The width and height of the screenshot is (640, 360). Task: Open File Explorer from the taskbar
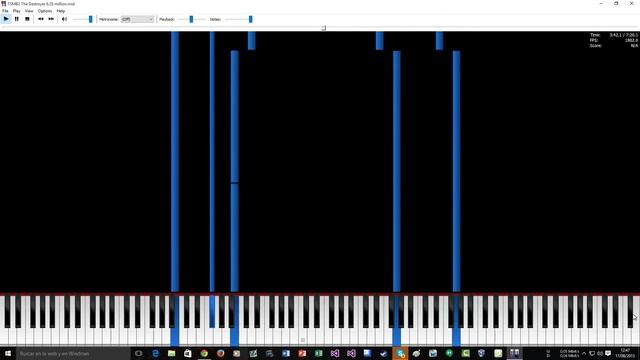tap(171, 353)
